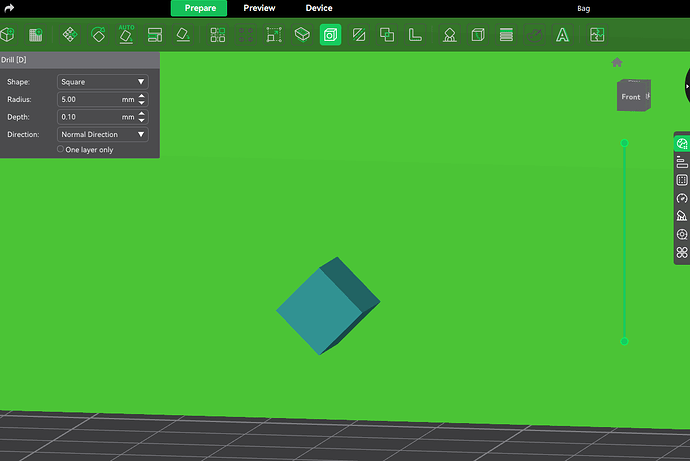Click the speed gauge sidebar icon
690x461 pixels.
pyautogui.click(x=682, y=198)
